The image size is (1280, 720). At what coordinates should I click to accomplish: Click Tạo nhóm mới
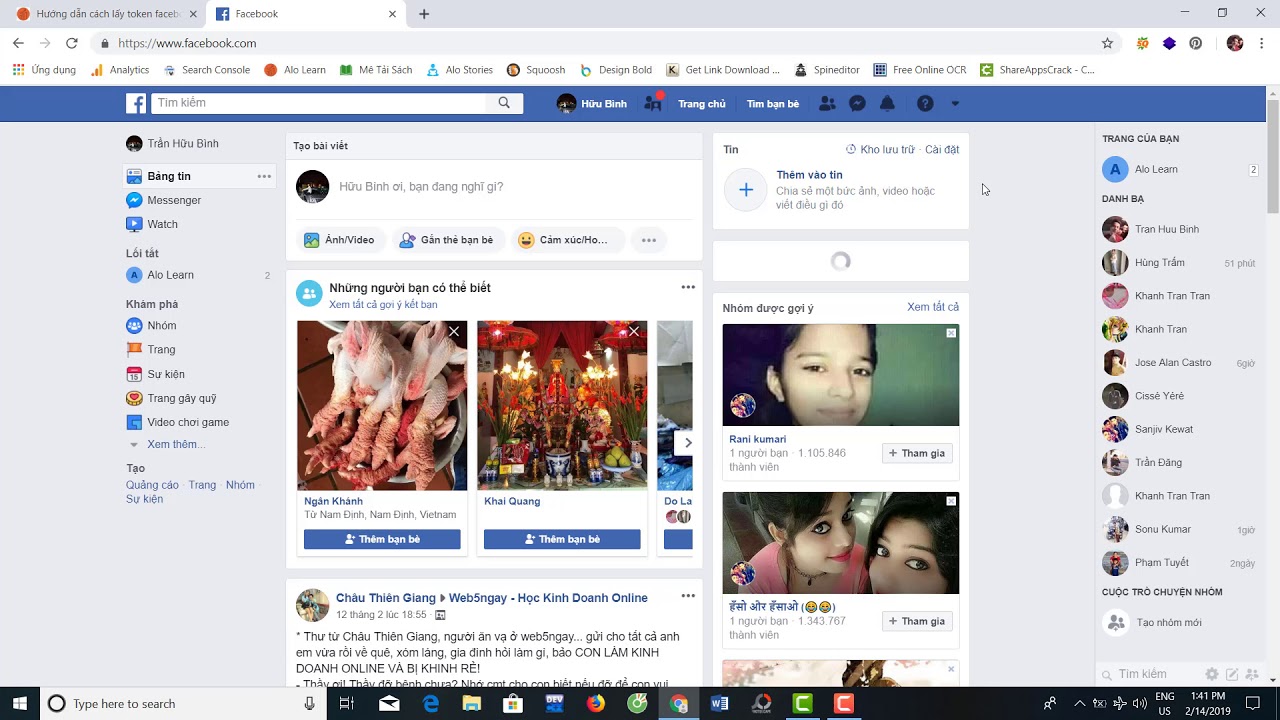click(1168, 623)
